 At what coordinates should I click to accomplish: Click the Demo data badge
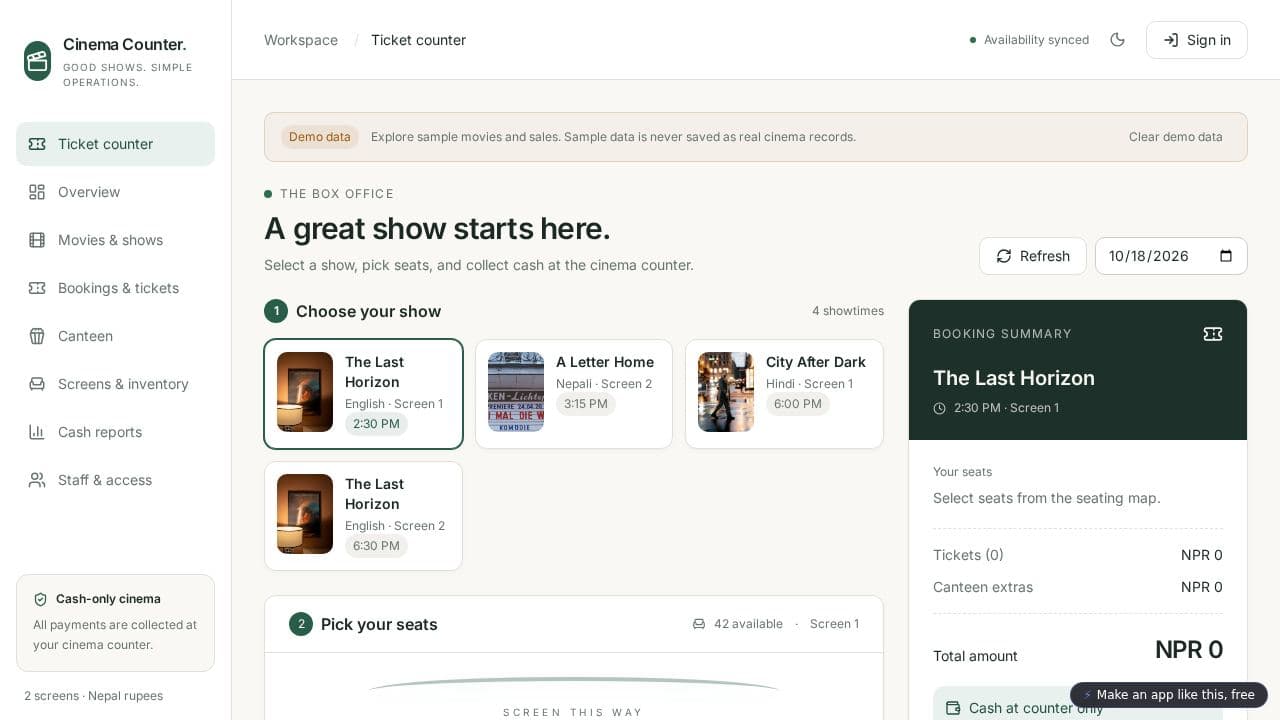(320, 137)
